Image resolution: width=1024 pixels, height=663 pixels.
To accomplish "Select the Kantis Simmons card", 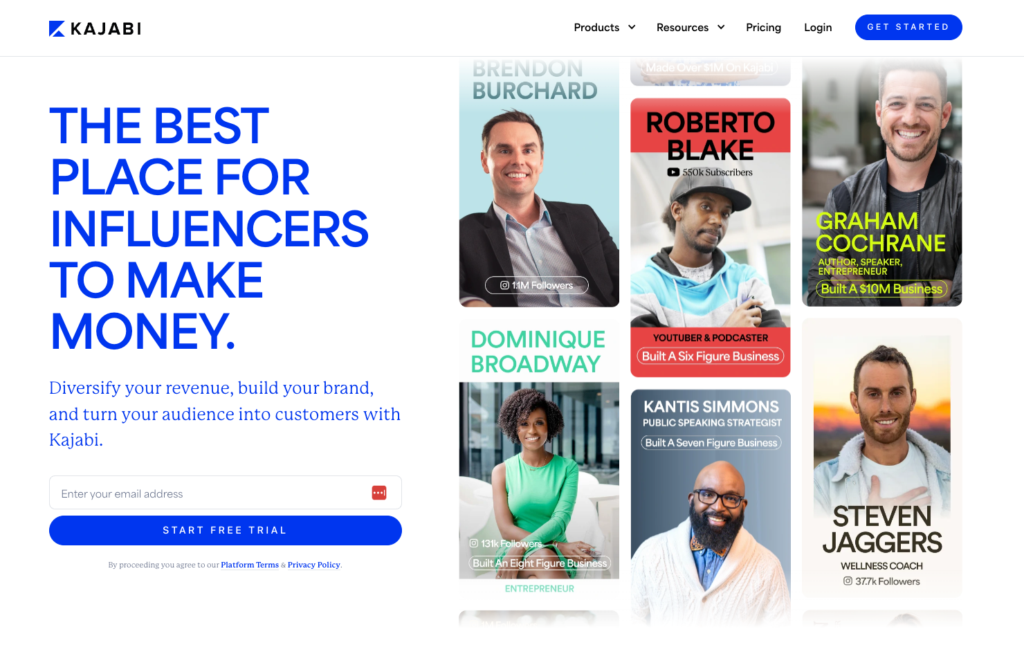I will 711,507.
